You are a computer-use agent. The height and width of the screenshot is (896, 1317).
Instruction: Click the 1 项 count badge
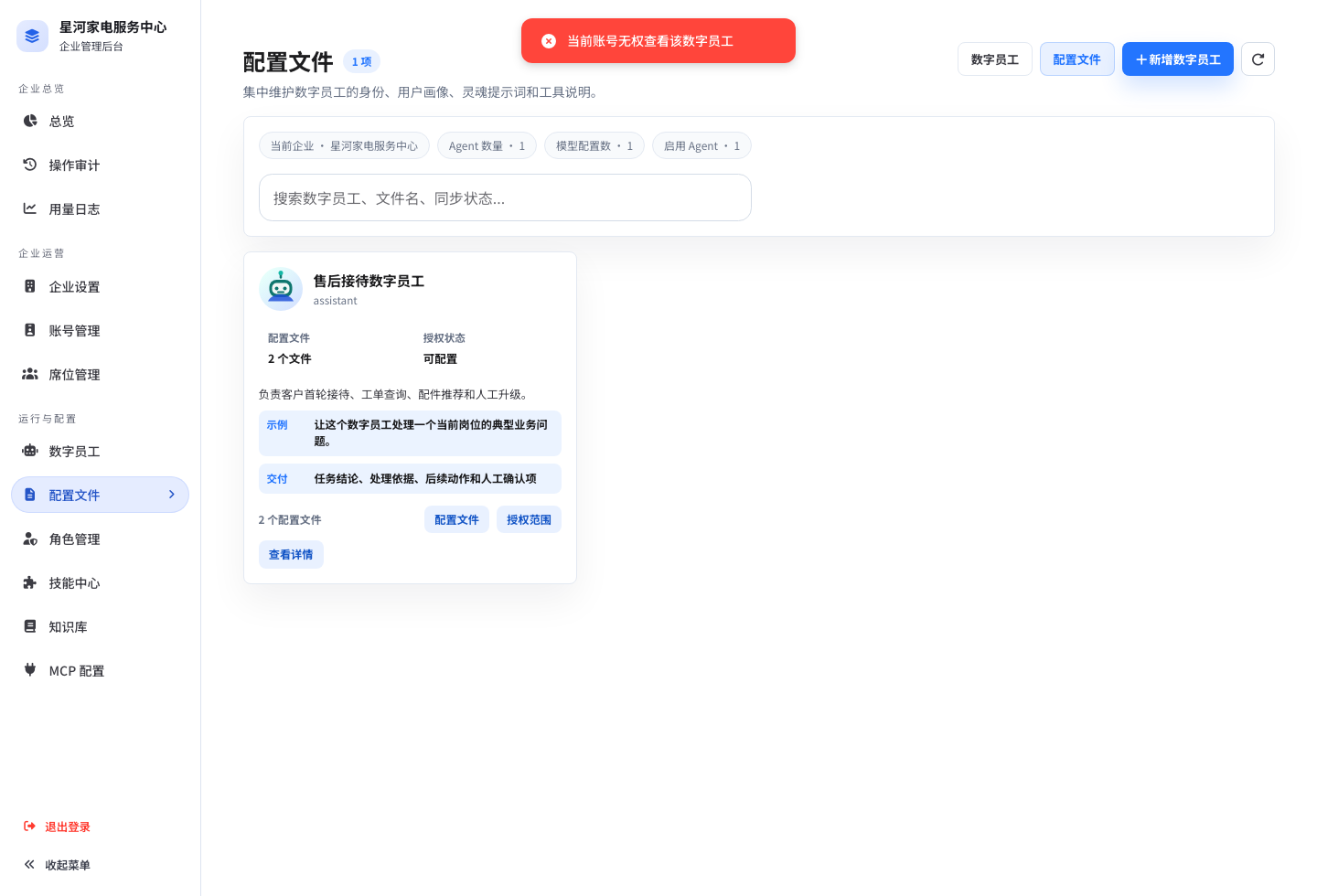(361, 61)
